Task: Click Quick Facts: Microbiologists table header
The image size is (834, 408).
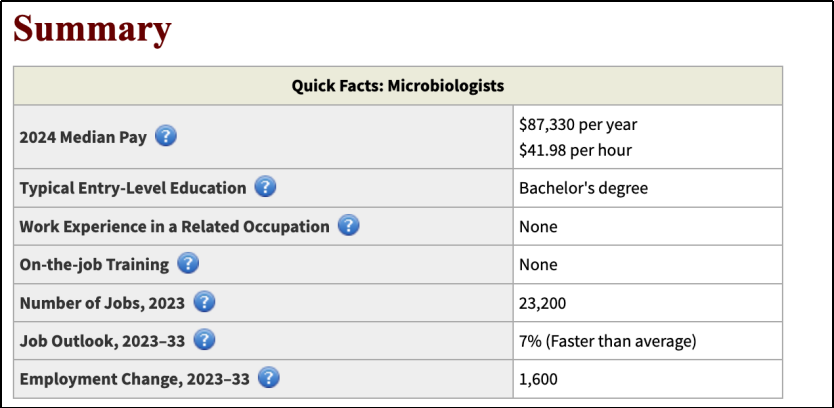Action: [397, 86]
